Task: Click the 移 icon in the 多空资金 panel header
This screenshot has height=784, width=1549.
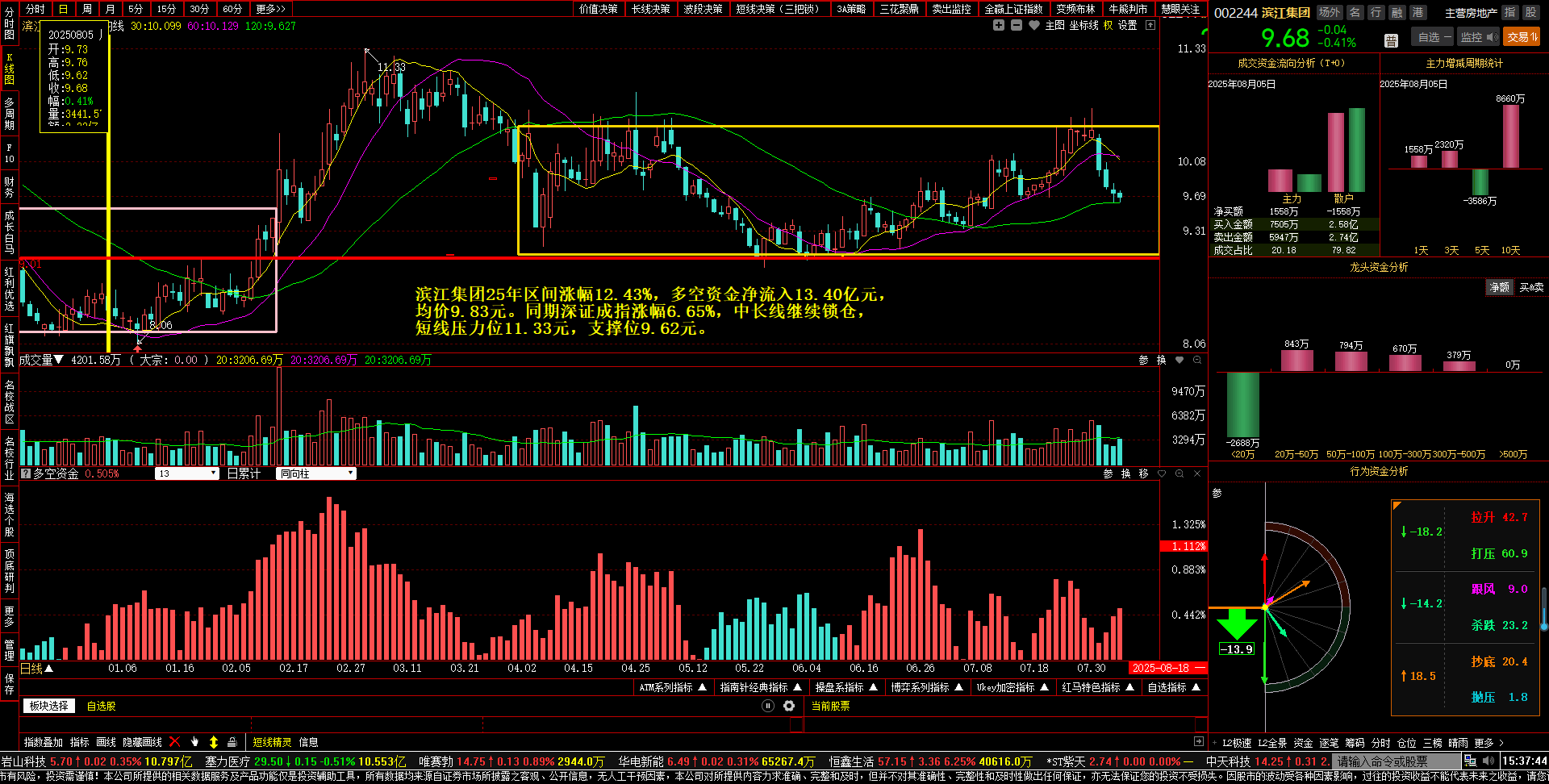Action: click(1143, 473)
